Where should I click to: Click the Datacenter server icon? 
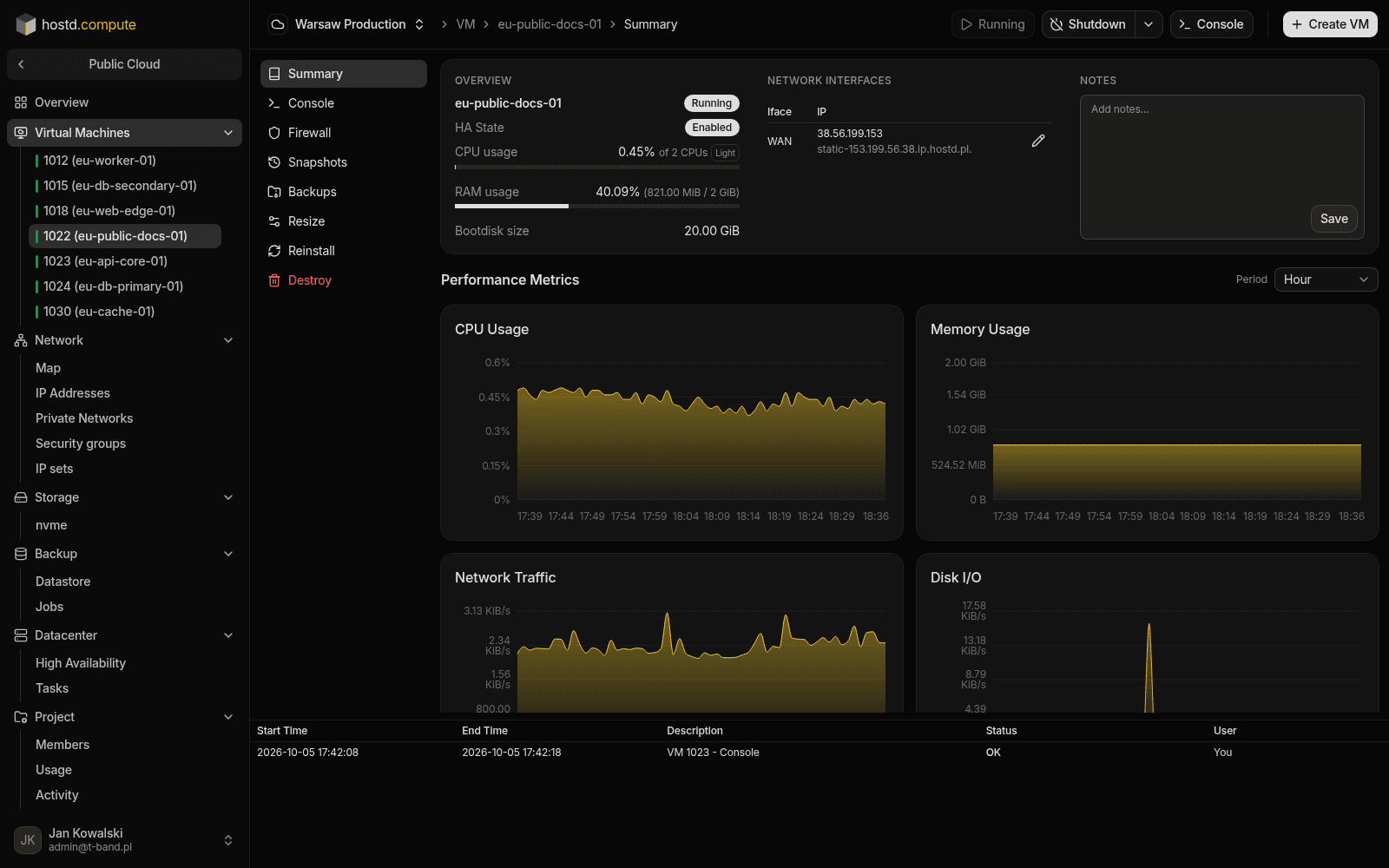tap(21, 635)
